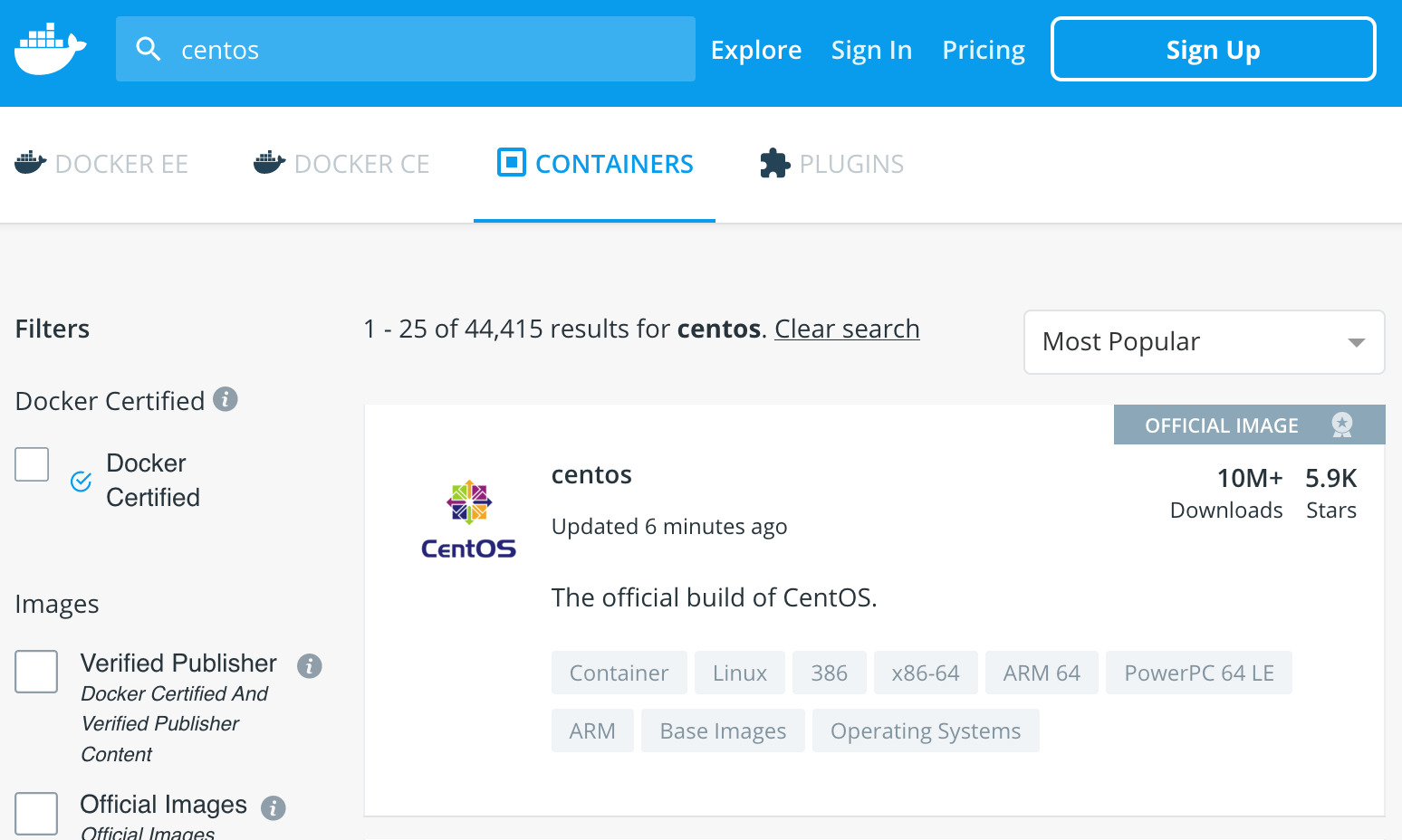
Task: Select the Containers tab
Action: pyautogui.click(x=595, y=164)
